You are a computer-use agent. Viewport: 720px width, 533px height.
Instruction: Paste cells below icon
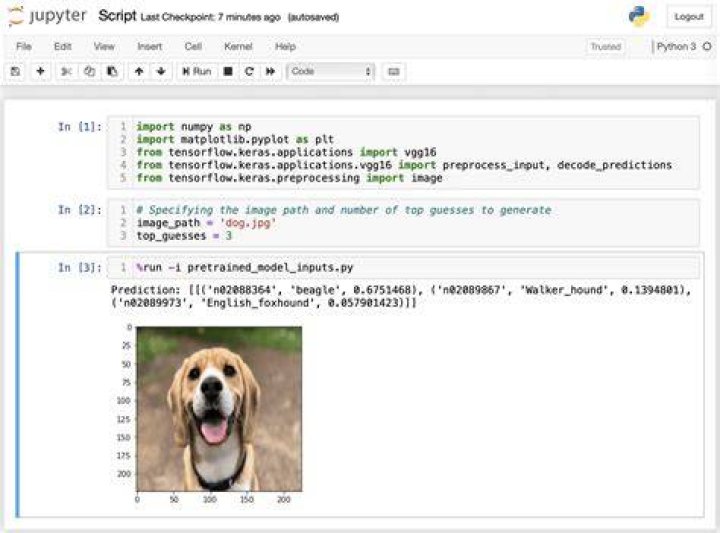coord(112,71)
